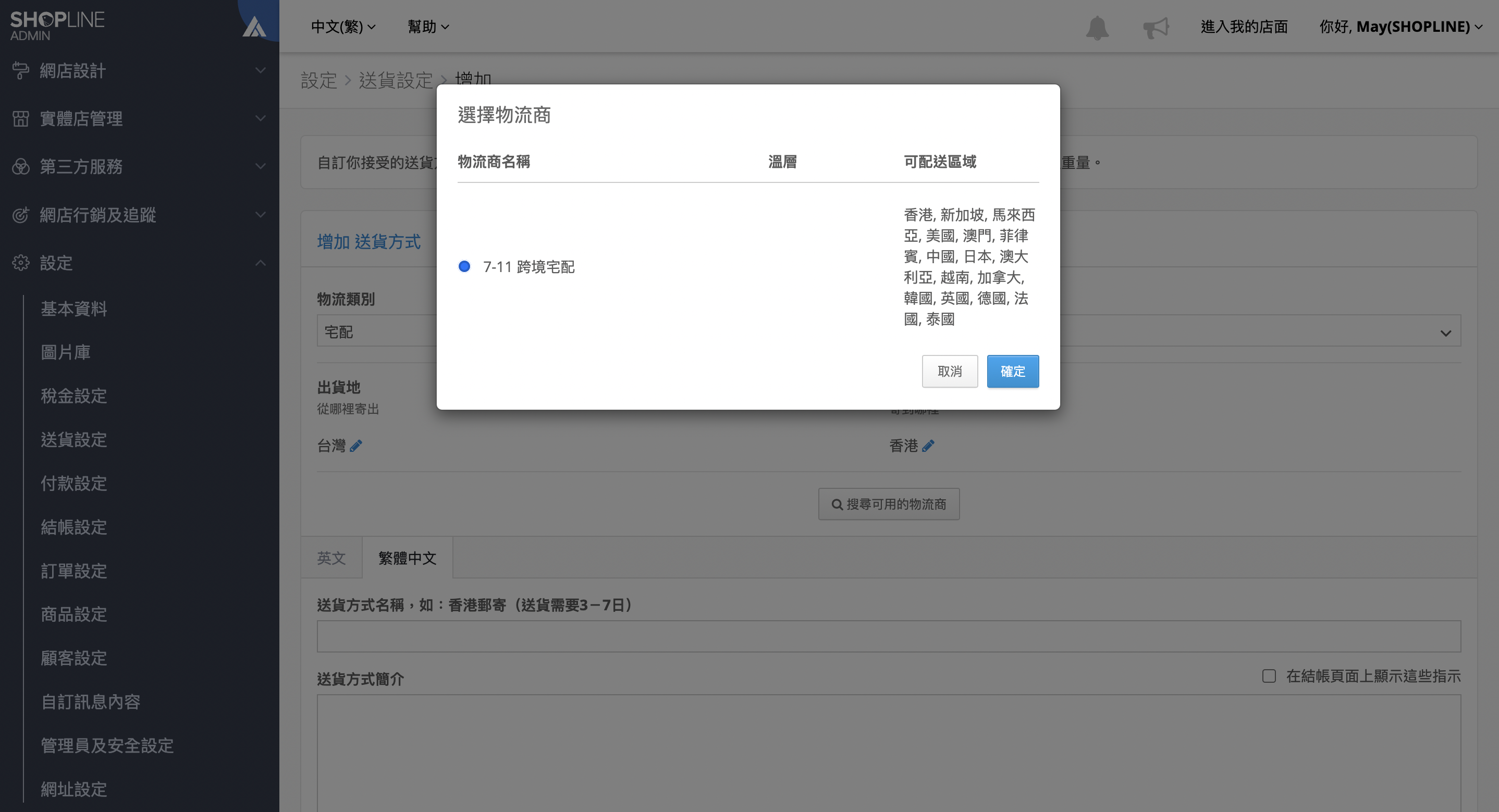Open 稅金設定 in settings menu

coord(74,396)
